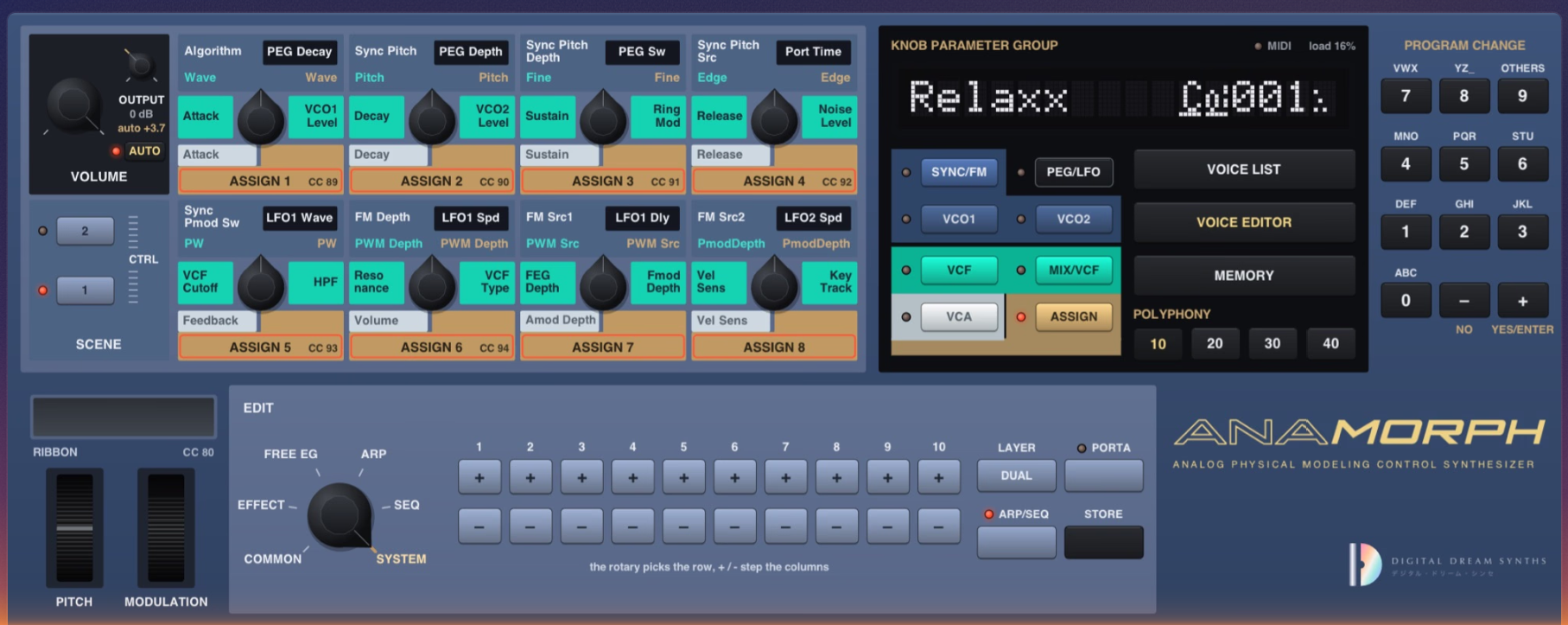Set polyphony to 40 voices
1568x625 pixels.
pos(1330,343)
